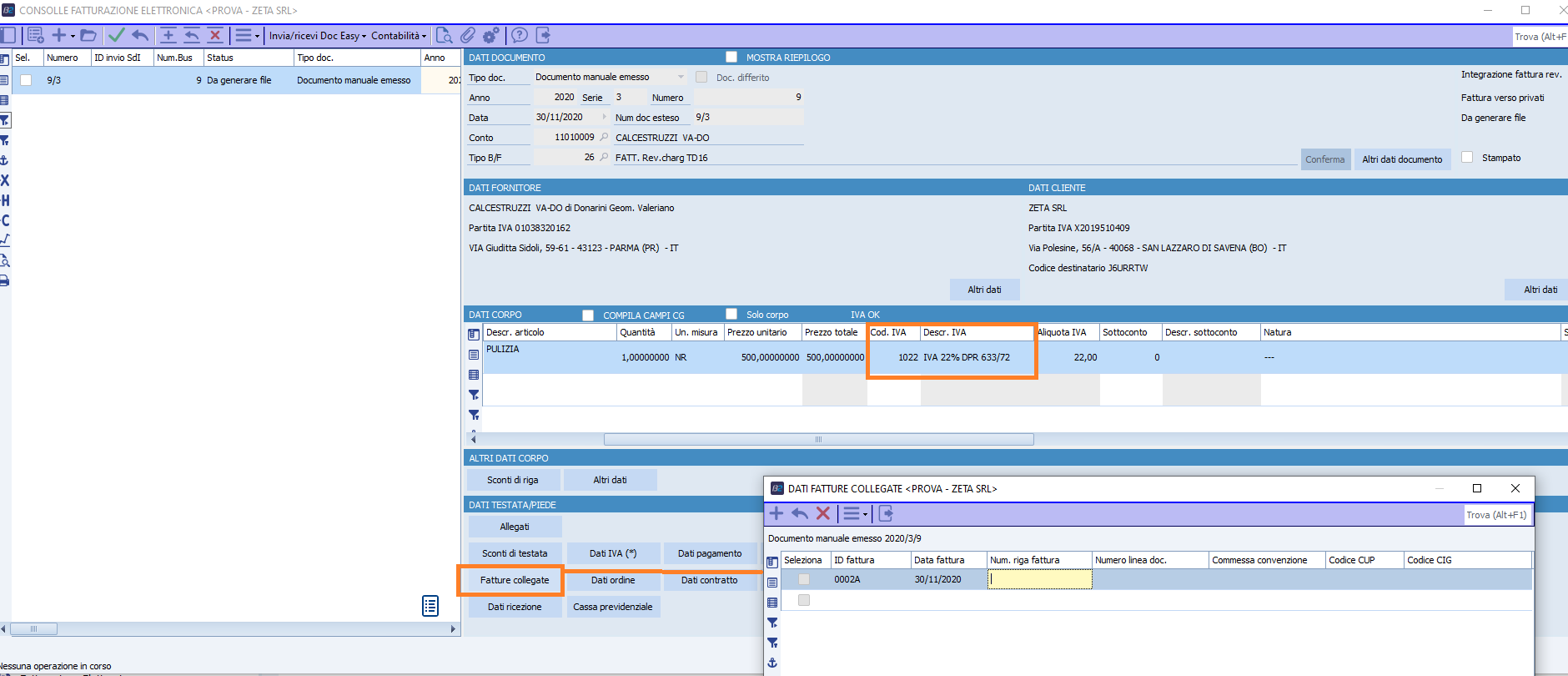Open the gears settings icon in toolbar
This screenshot has width=1568, height=676.
click(x=491, y=35)
